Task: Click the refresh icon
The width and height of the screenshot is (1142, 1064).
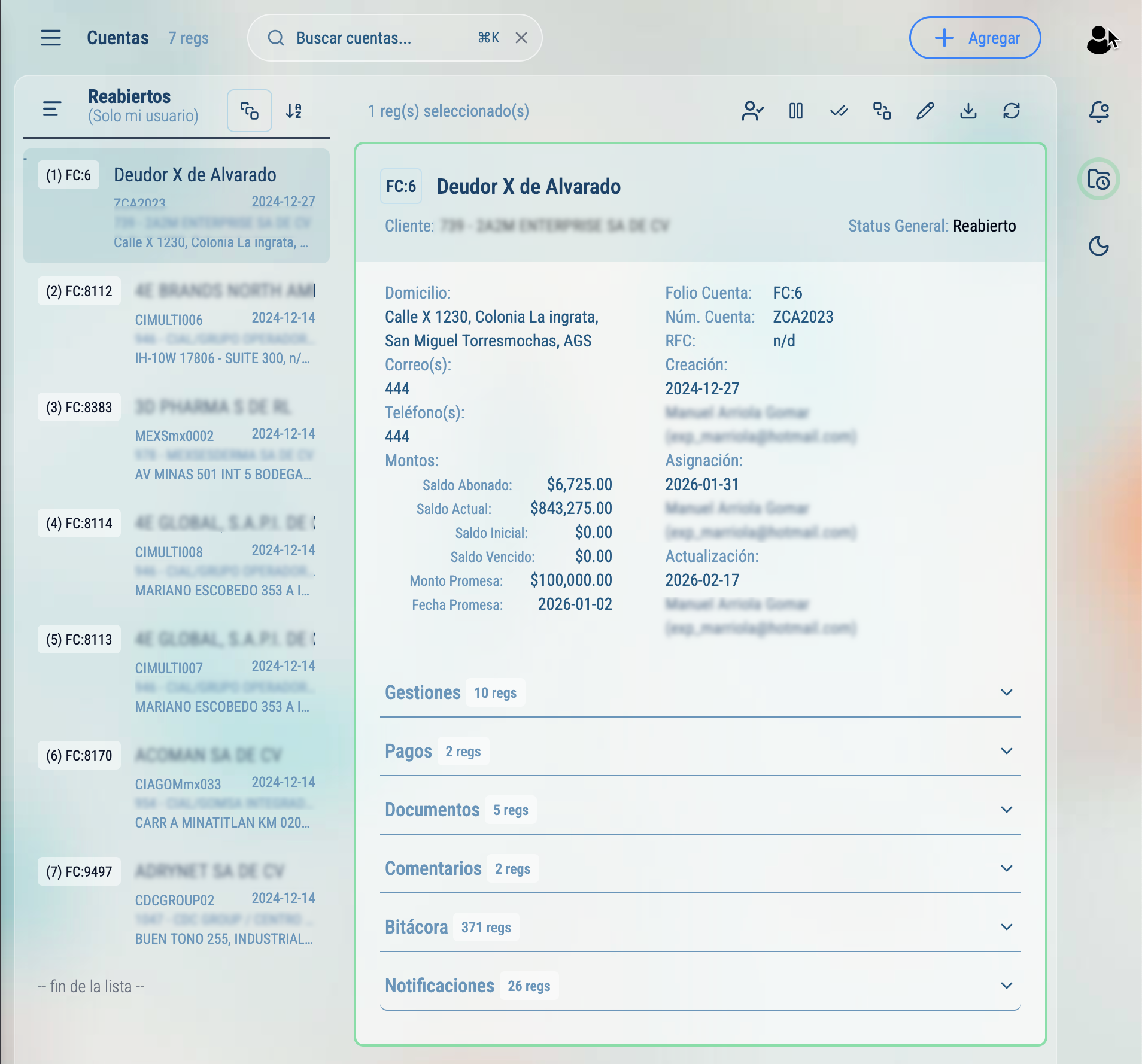Action: pos(1011,111)
